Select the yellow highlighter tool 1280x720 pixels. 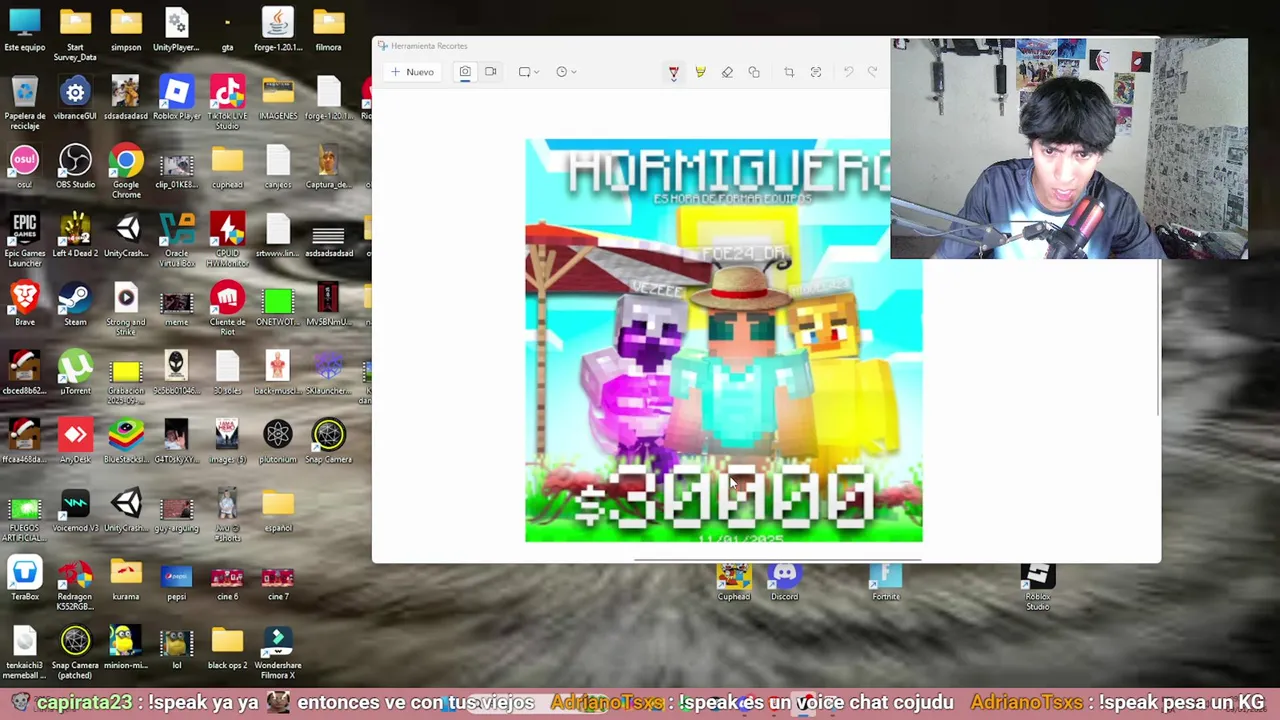700,72
